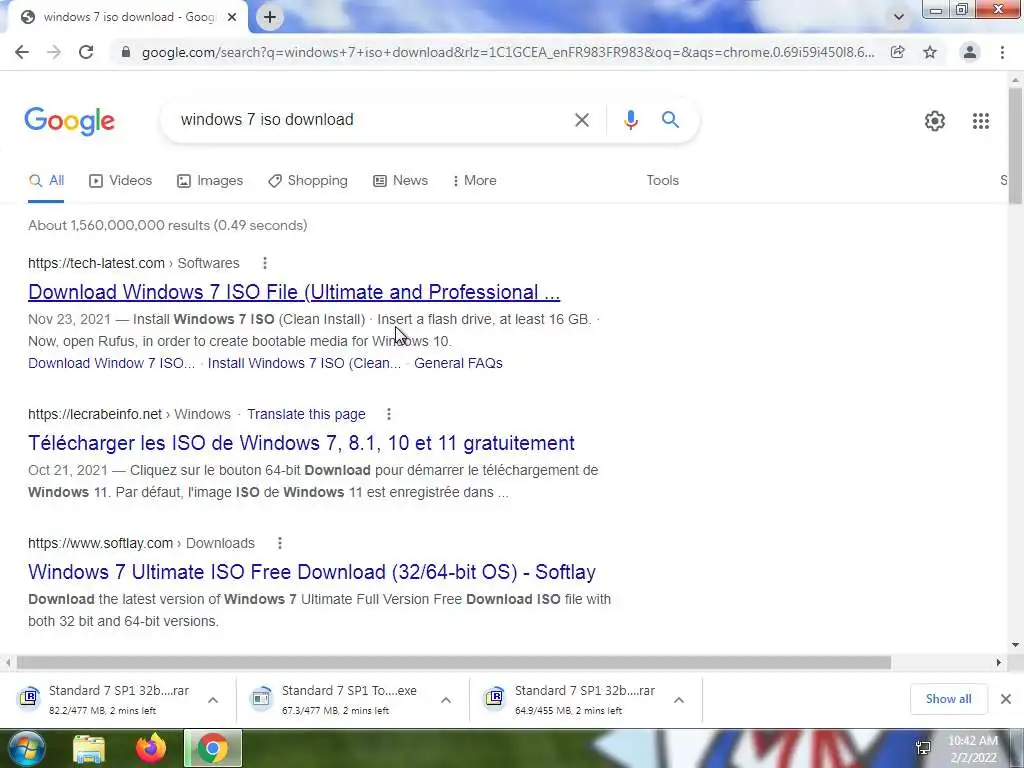Image resolution: width=1024 pixels, height=768 pixels.
Task: Launch Firefox from taskbar
Action: point(151,748)
